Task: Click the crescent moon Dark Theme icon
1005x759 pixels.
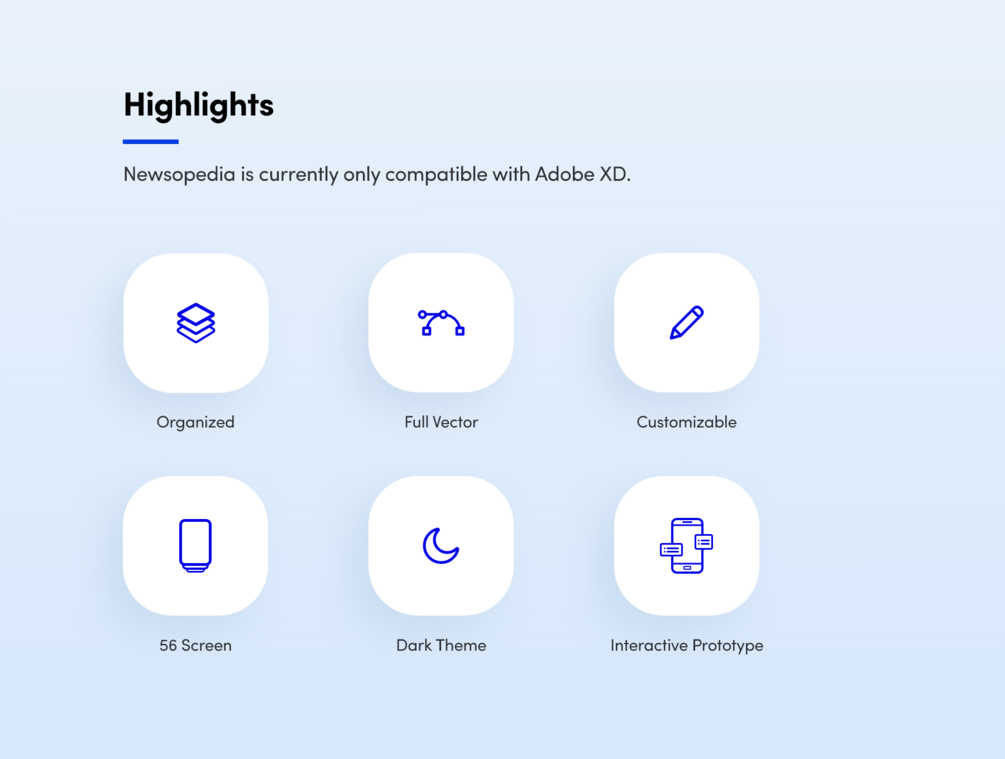Action: [x=441, y=546]
